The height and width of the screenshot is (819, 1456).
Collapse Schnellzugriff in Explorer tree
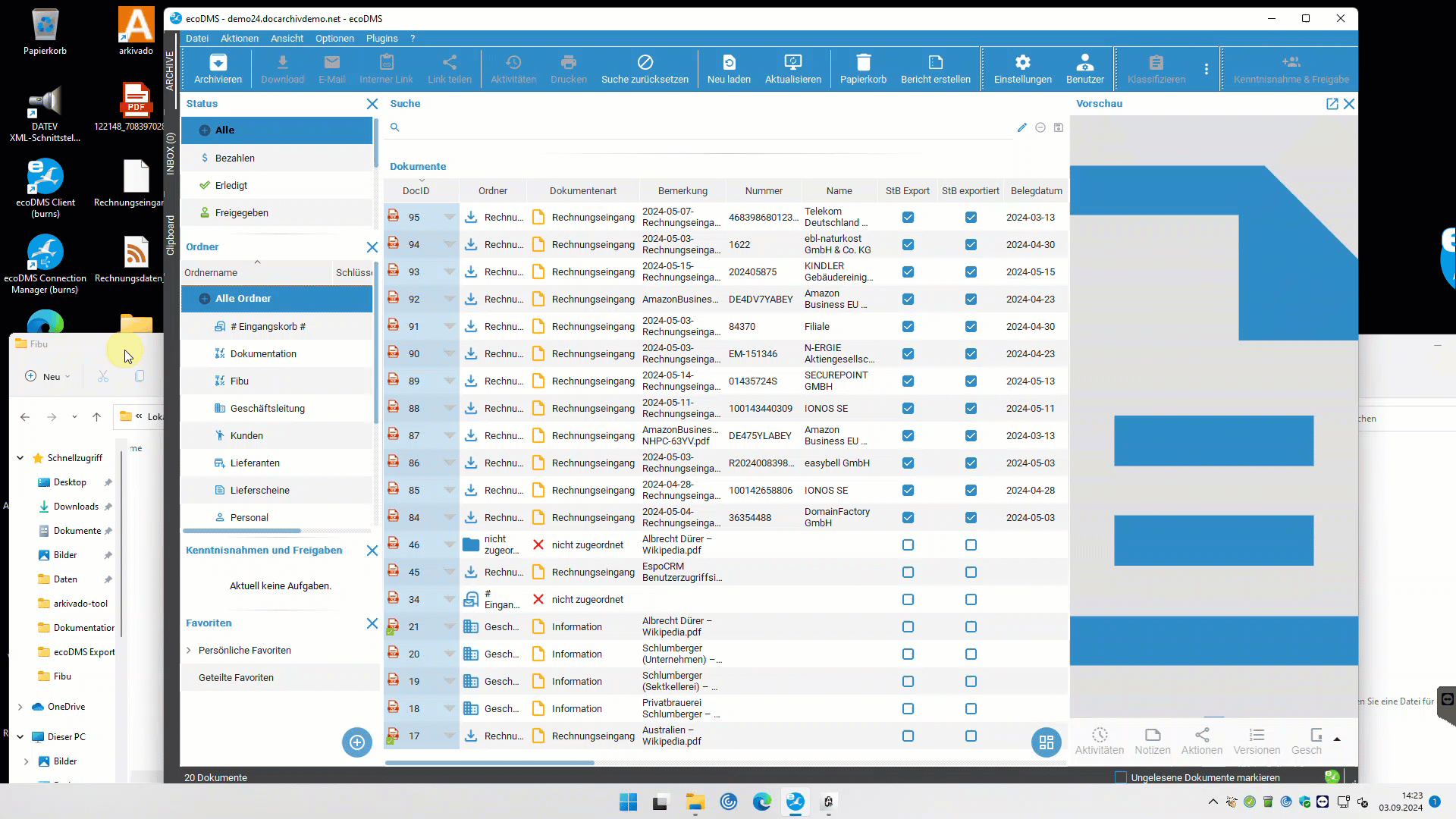click(x=20, y=458)
